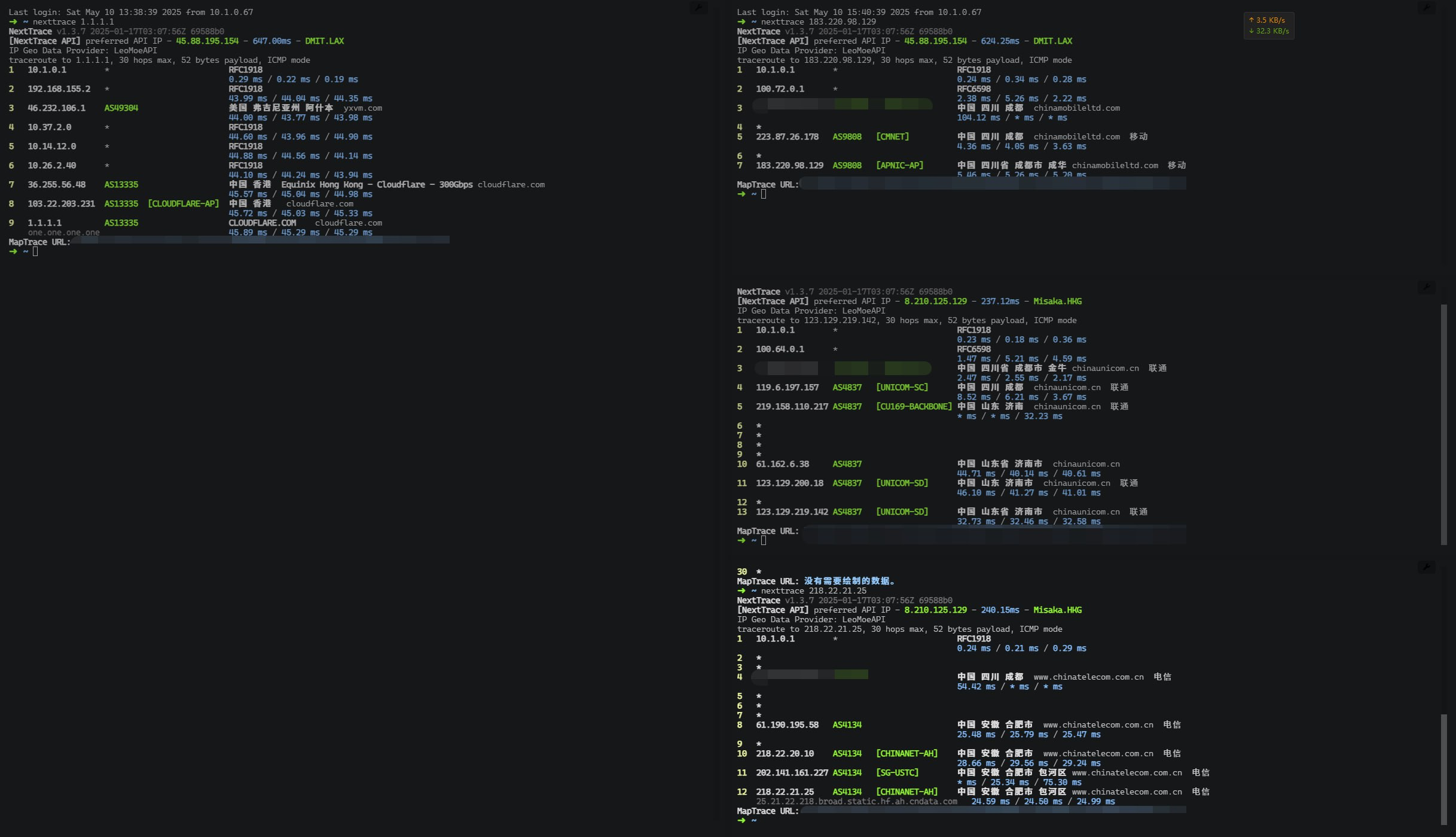1456x837 pixels.
Task: Click scrollbar thumb in bottom-right pane
Action: click(x=1443, y=769)
